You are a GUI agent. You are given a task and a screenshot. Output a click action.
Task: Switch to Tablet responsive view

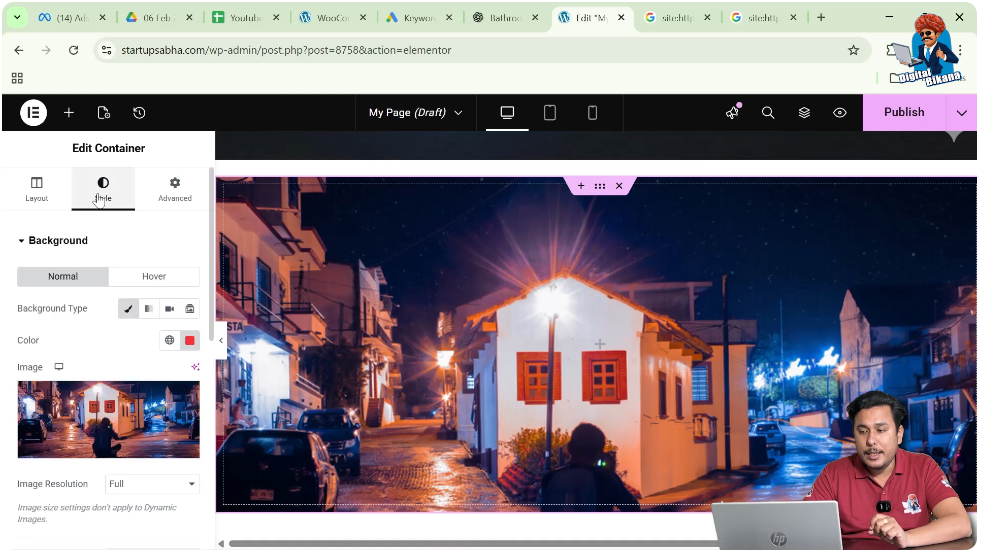(550, 113)
